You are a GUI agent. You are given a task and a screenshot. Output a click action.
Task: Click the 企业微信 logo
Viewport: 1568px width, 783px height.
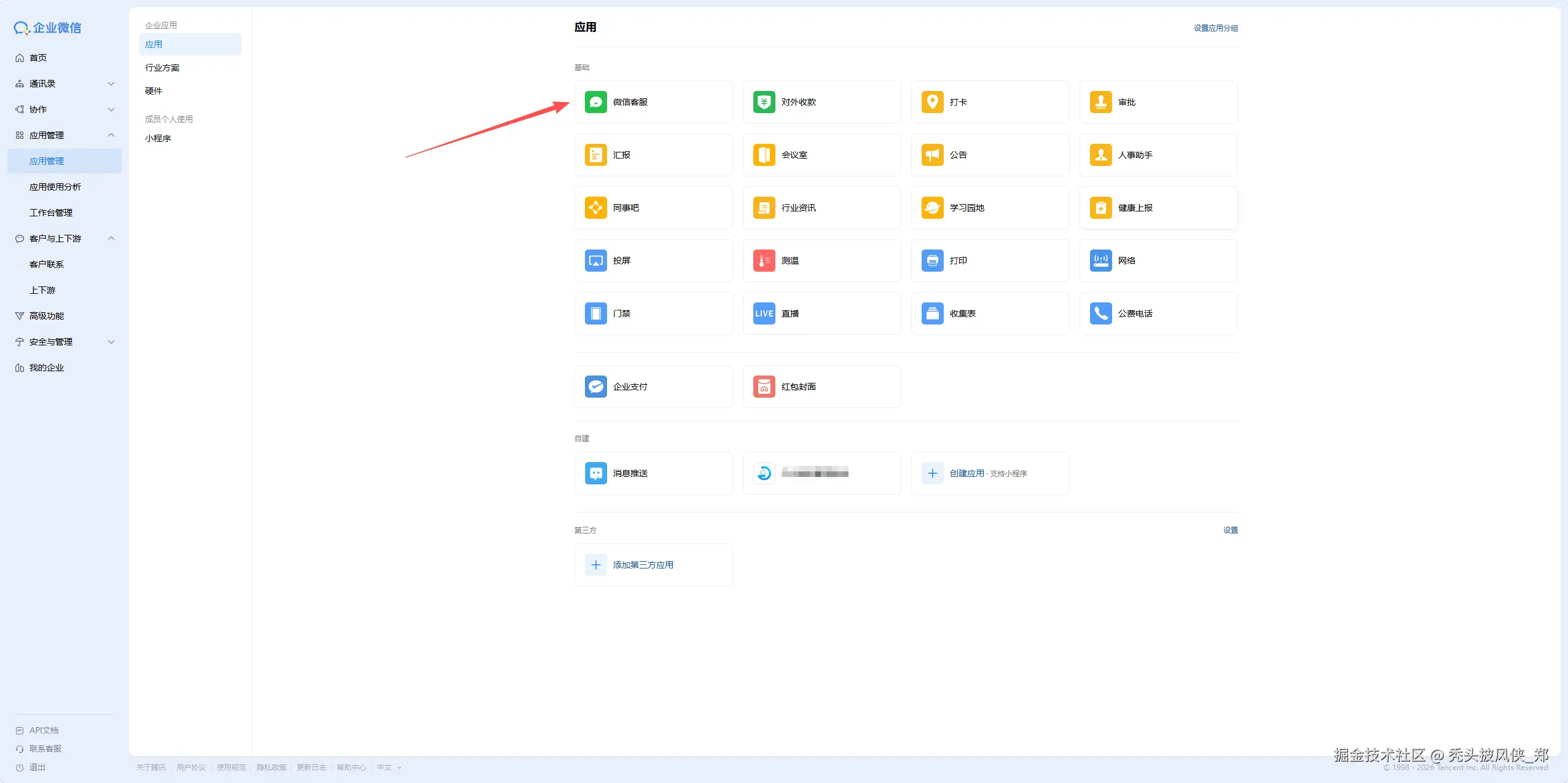click(x=47, y=28)
